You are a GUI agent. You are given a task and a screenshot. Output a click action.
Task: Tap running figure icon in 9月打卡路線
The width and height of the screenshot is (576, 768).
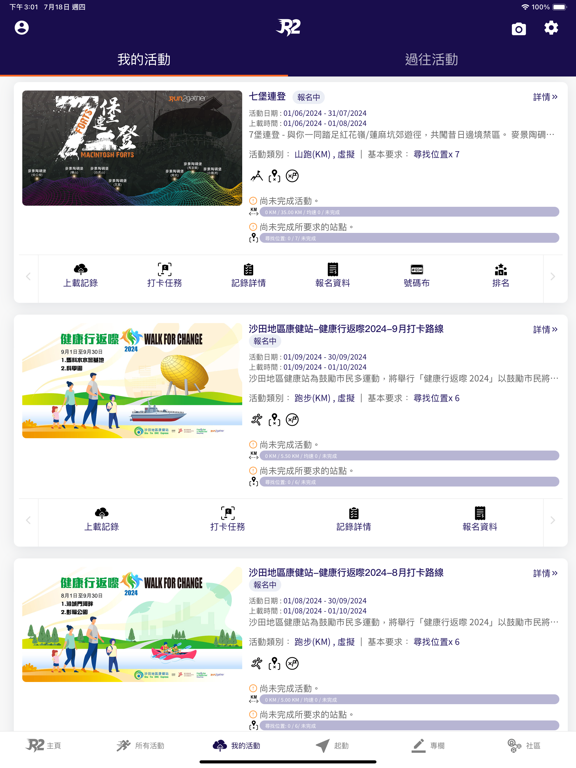coord(256,420)
